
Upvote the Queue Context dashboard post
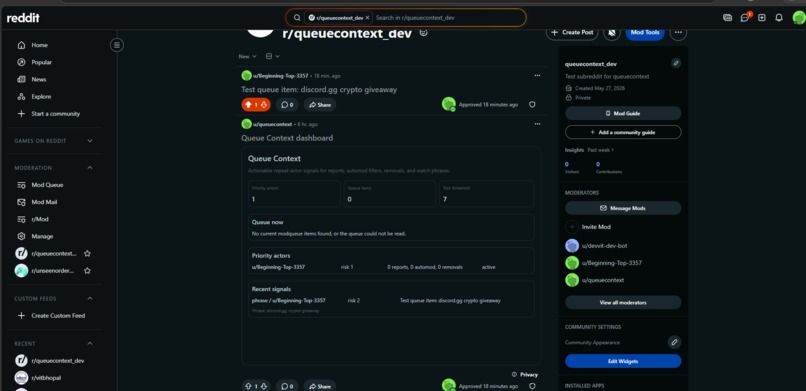[x=248, y=386]
